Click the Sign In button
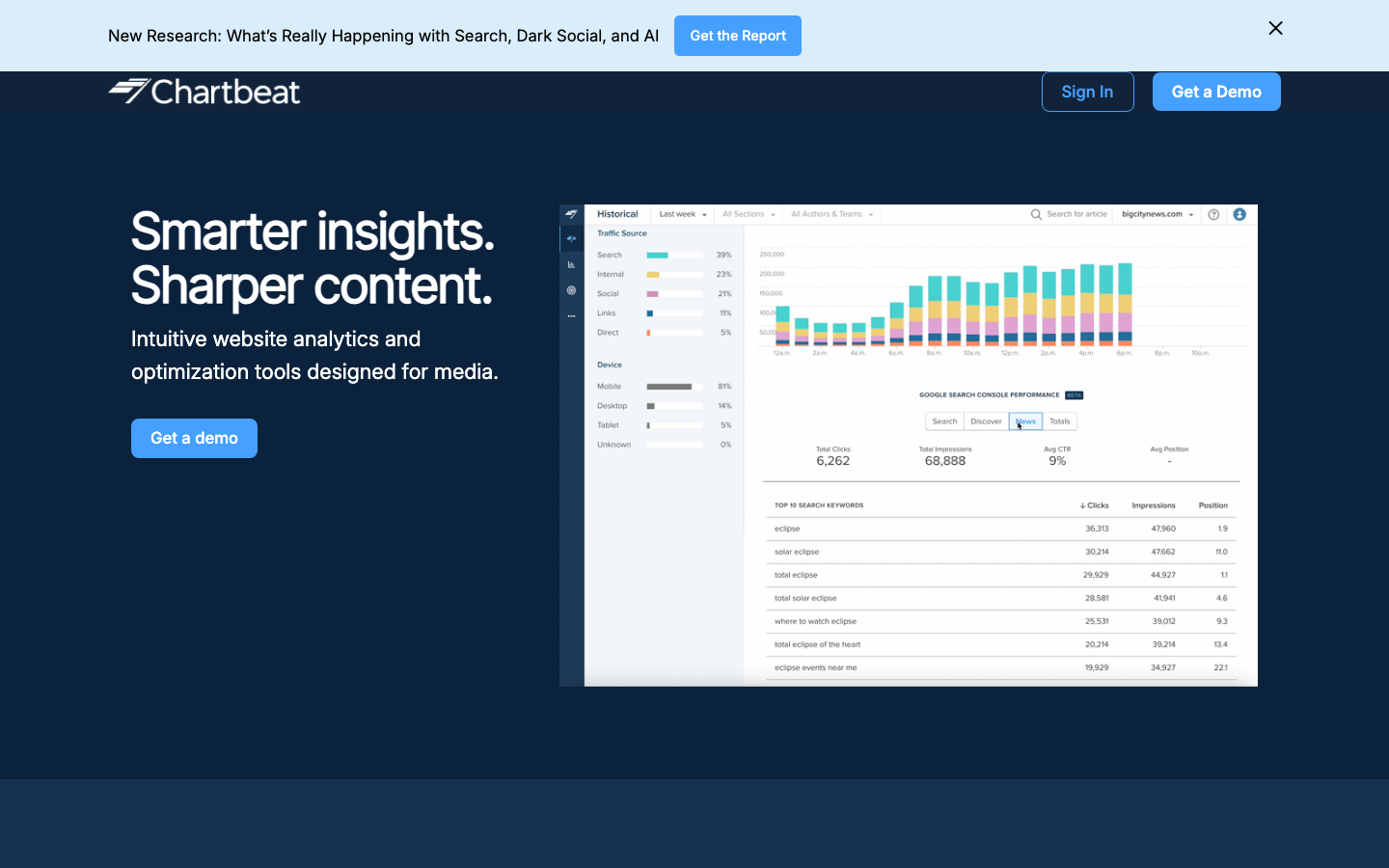Viewport: 1389px width, 868px height. coord(1087,92)
